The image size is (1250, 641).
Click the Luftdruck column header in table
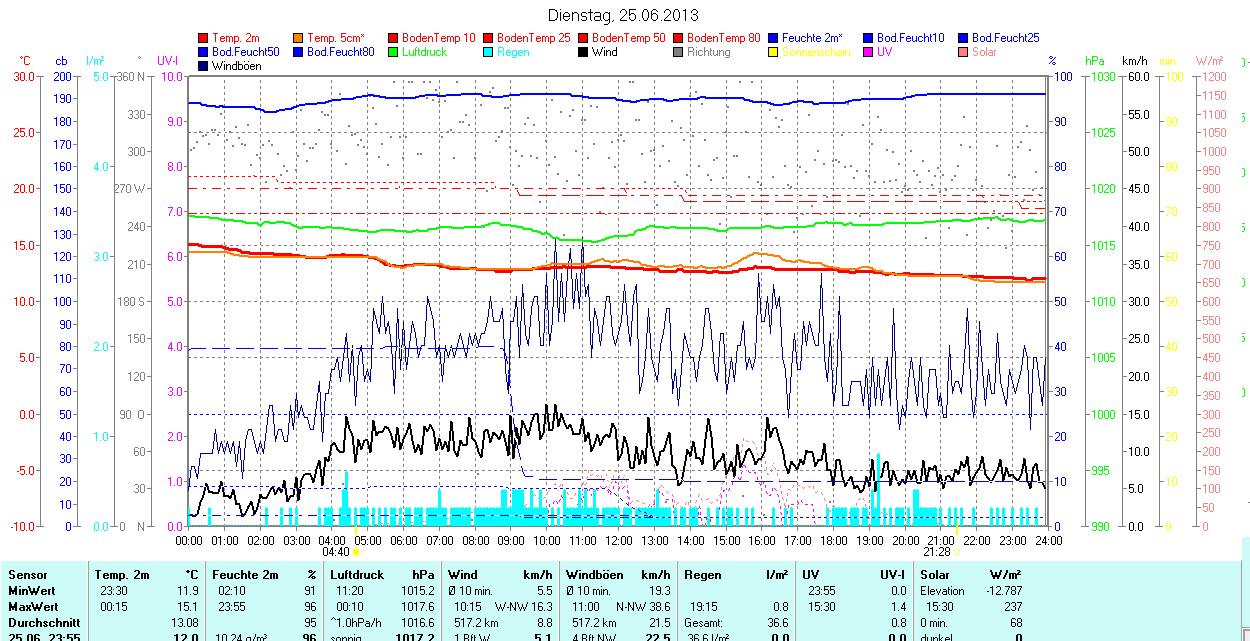(x=357, y=575)
